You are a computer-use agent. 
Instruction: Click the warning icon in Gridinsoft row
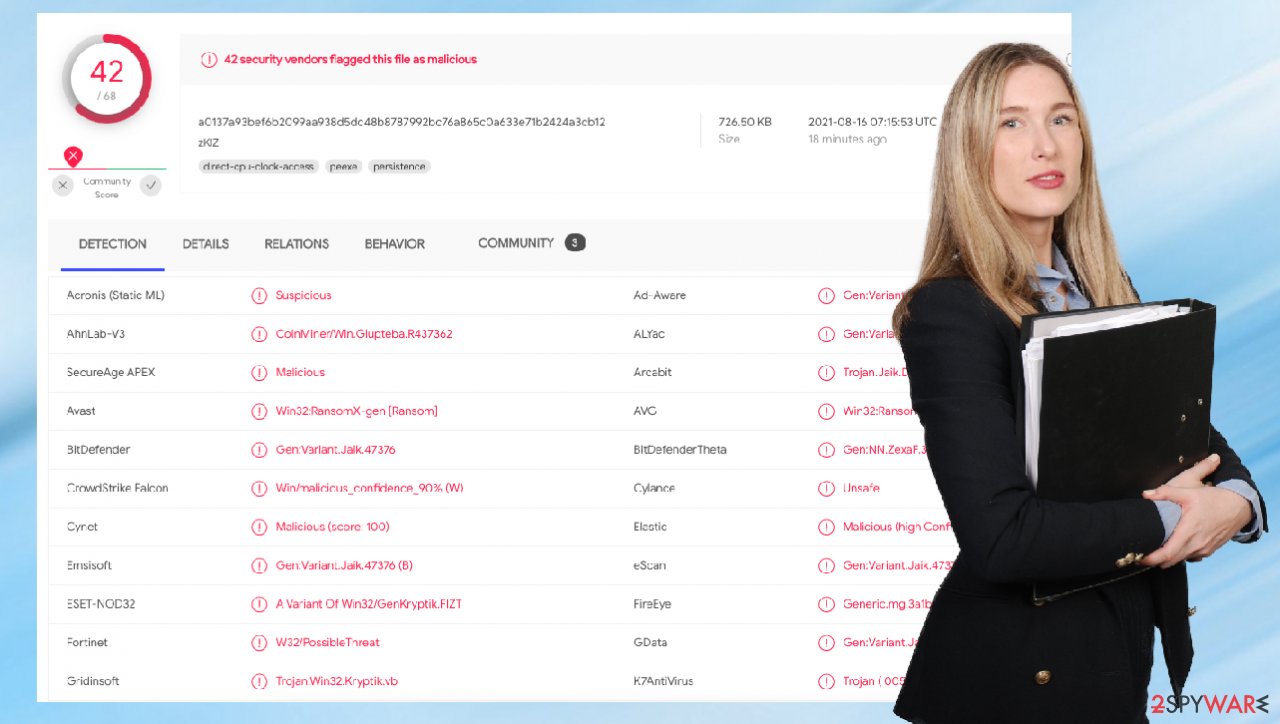(259, 681)
